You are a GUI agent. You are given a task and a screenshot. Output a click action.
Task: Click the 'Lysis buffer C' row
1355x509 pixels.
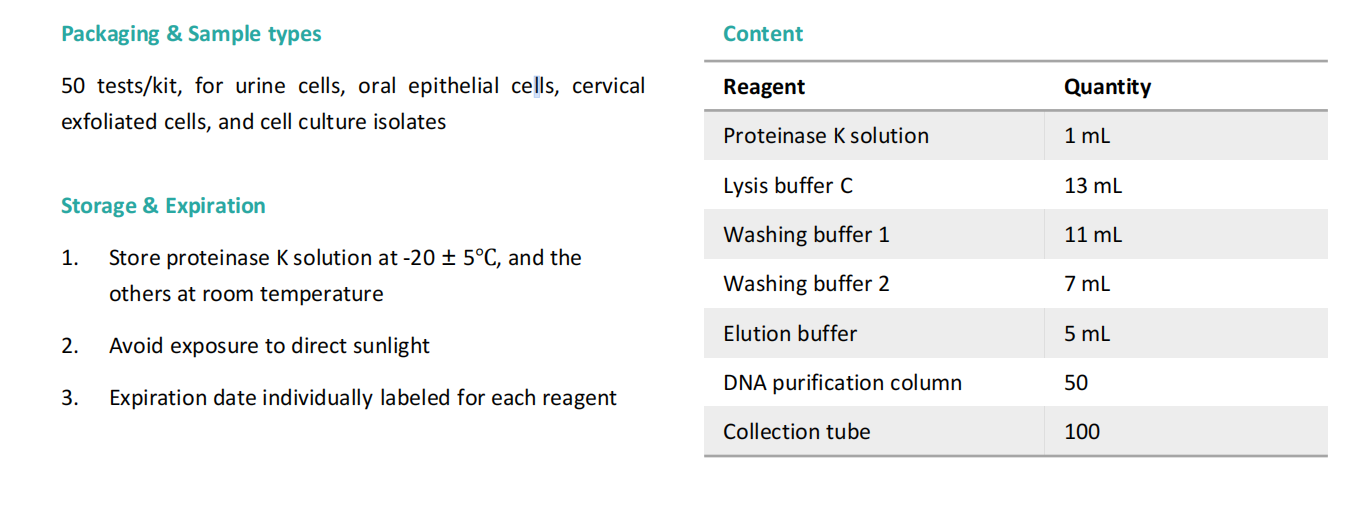click(x=788, y=186)
